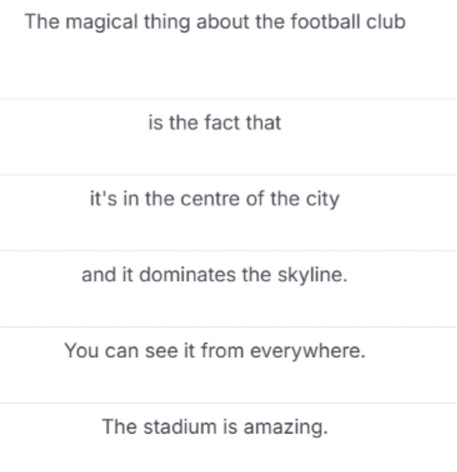Select the 'it's in the centre of the city' line
The height and width of the screenshot is (472, 457).
(x=228, y=213)
